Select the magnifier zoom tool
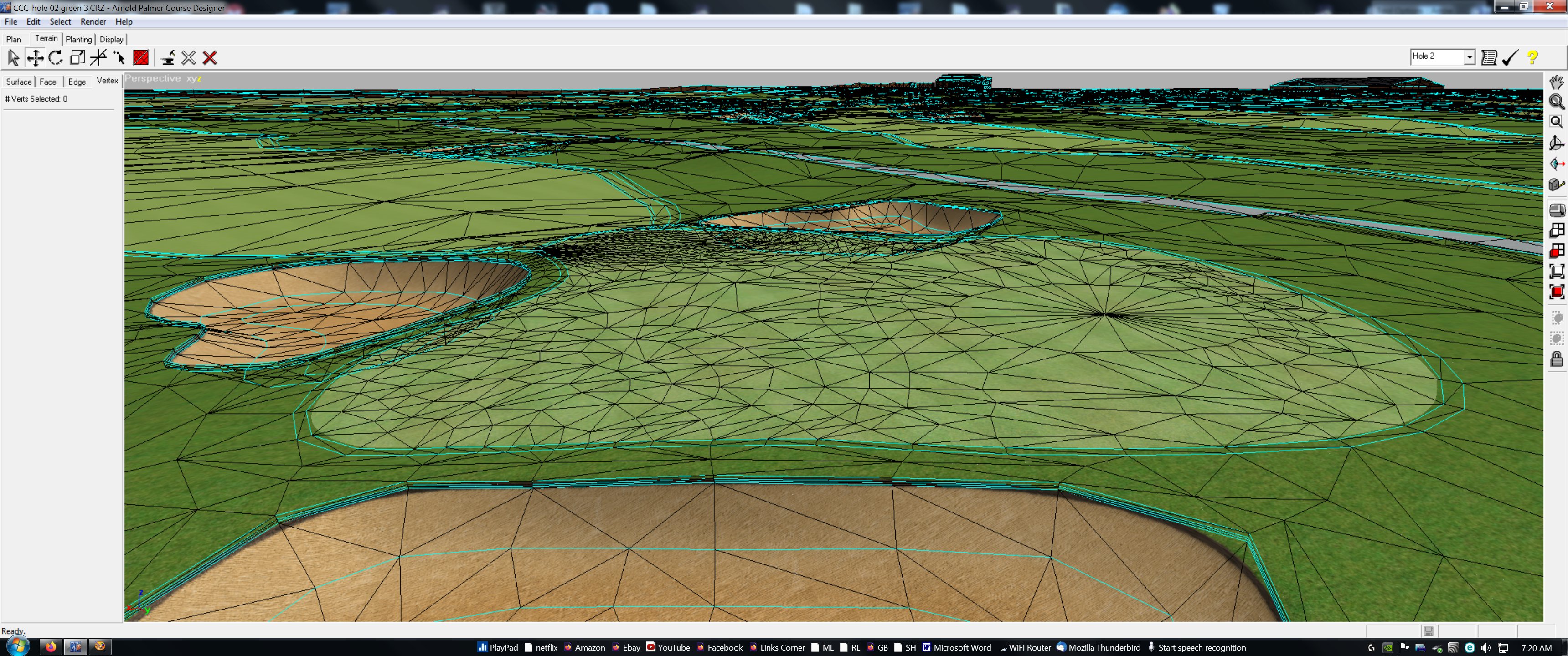1568x656 pixels. 1557,102
